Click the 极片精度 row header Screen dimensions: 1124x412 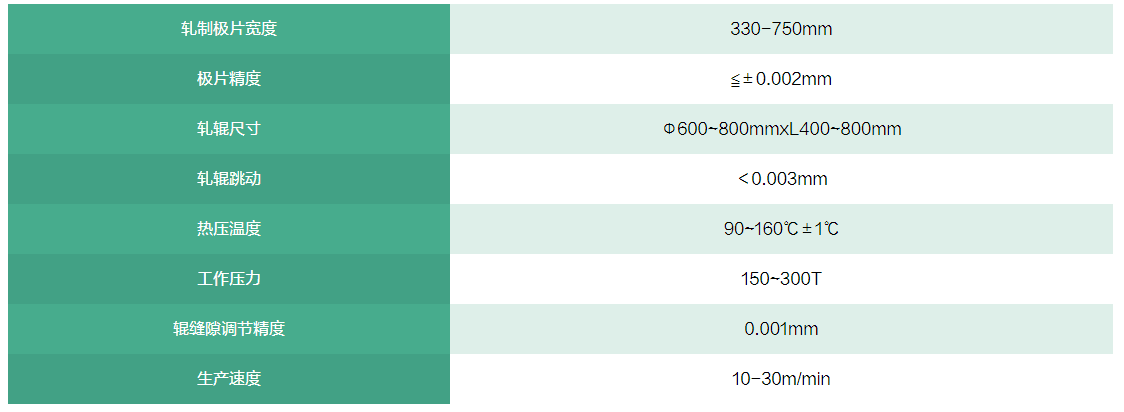click(229, 79)
